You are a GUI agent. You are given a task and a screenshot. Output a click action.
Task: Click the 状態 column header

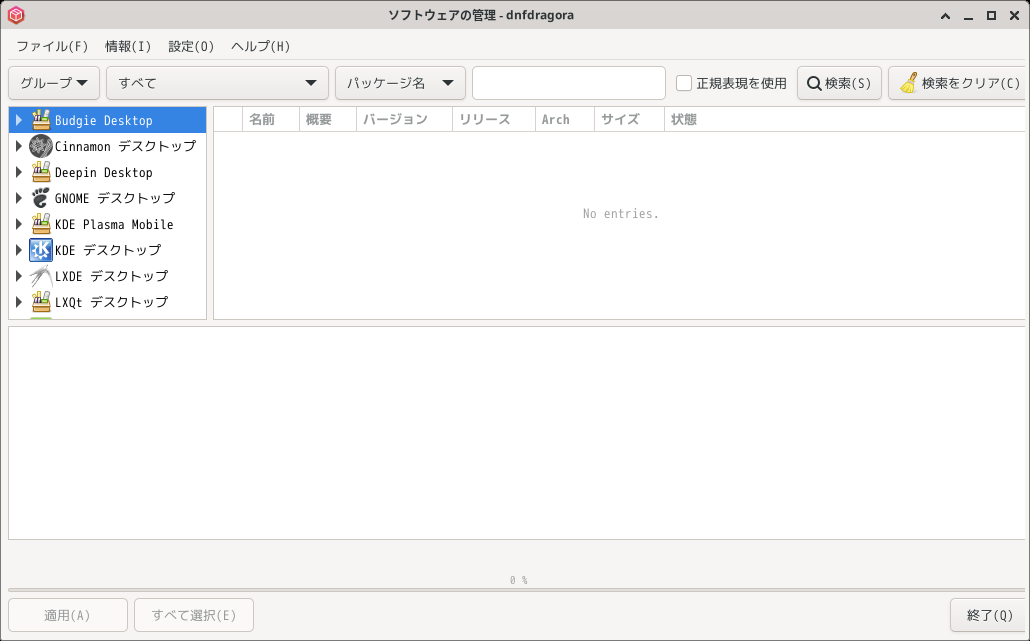[845, 120]
